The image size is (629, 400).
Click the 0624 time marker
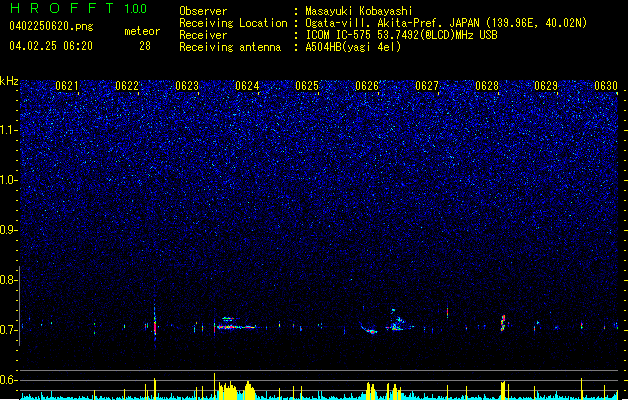point(247,86)
